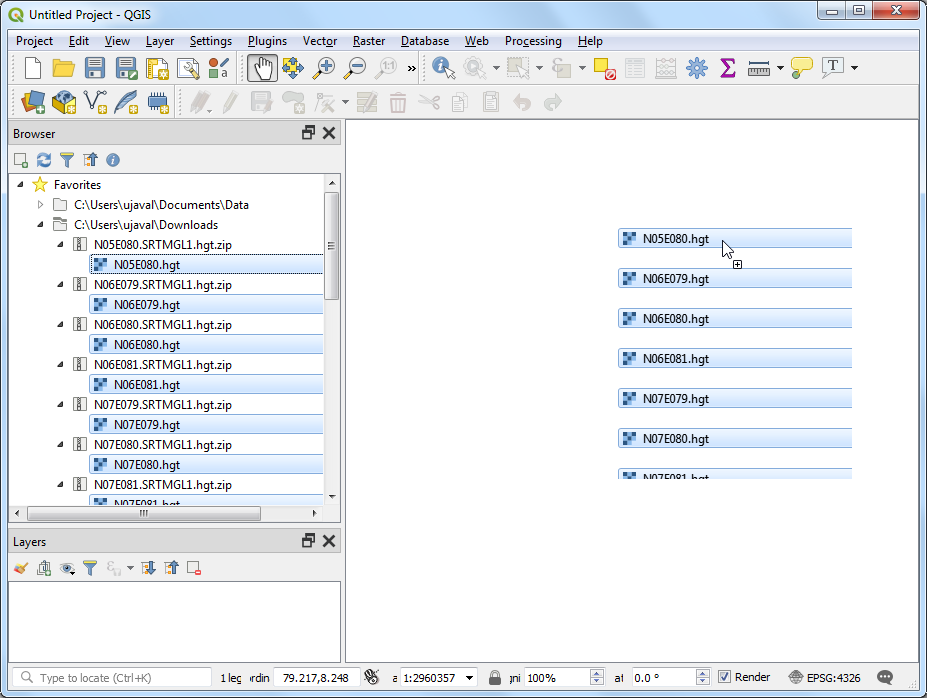Toggle extents and mouse position display

point(372,677)
